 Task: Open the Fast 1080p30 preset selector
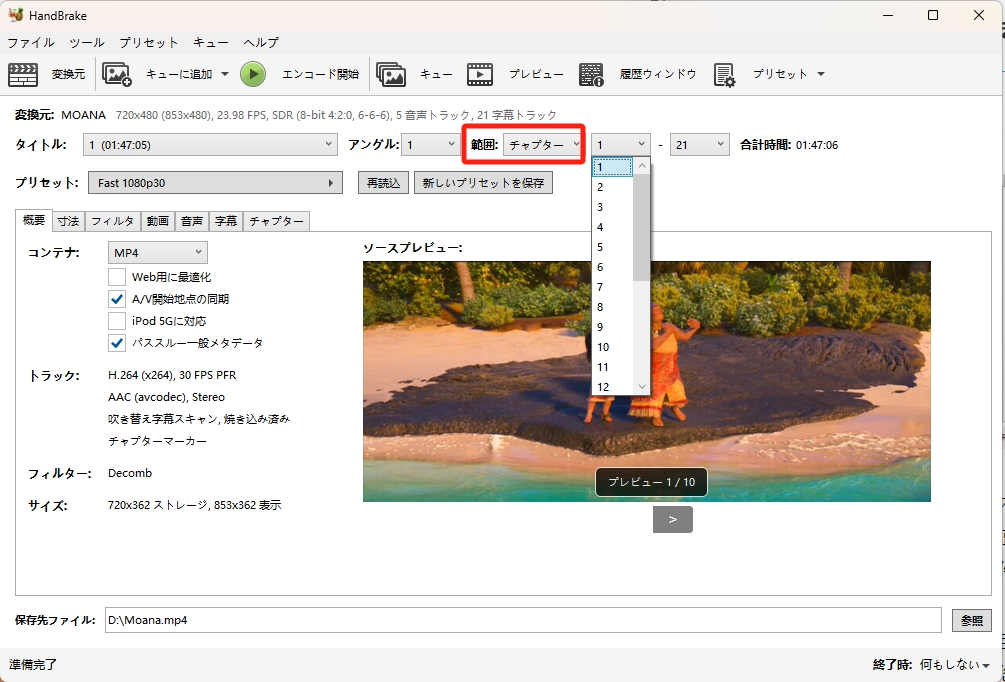pos(215,183)
